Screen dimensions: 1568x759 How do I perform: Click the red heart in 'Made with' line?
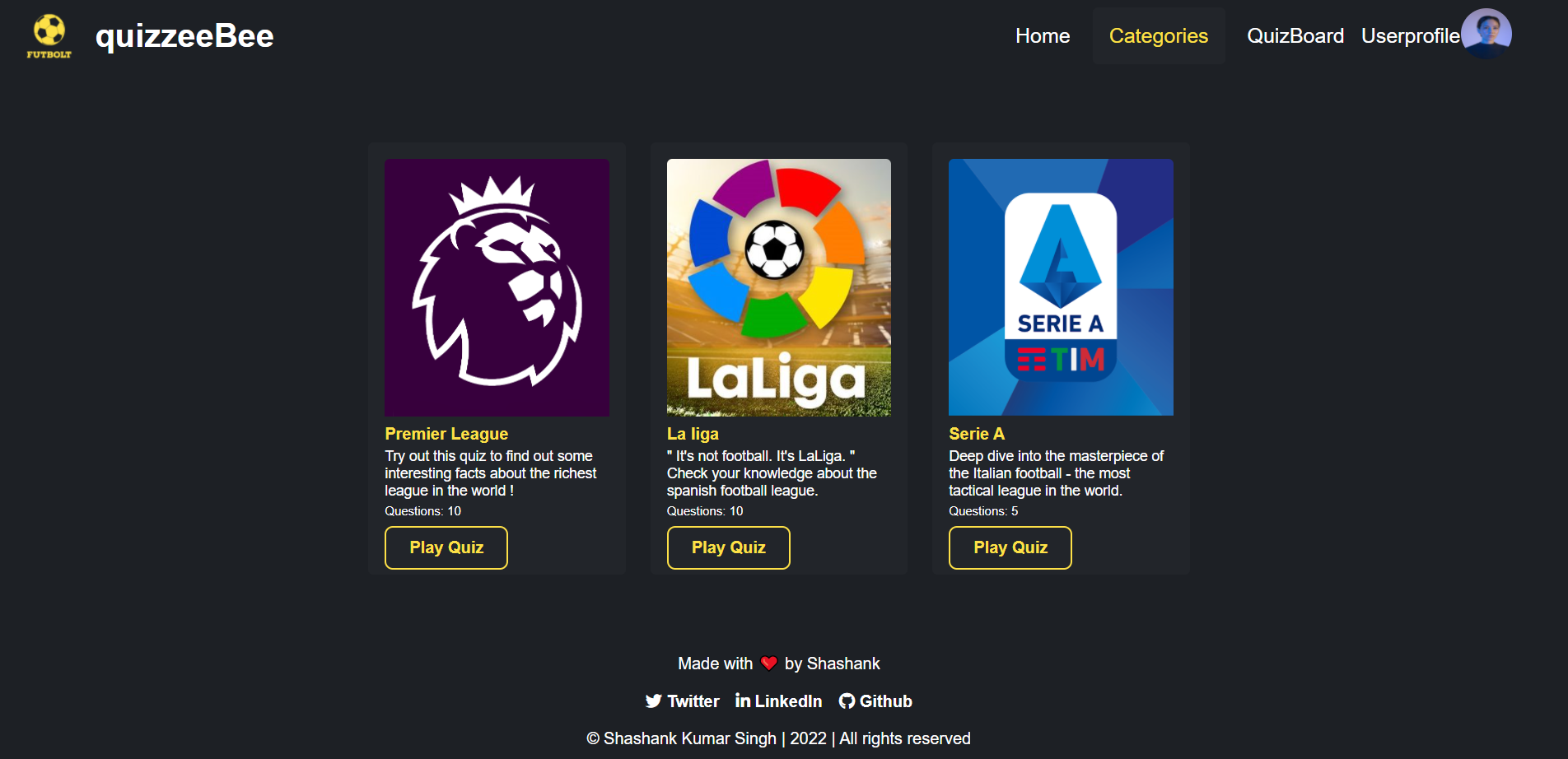click(770, 663)
